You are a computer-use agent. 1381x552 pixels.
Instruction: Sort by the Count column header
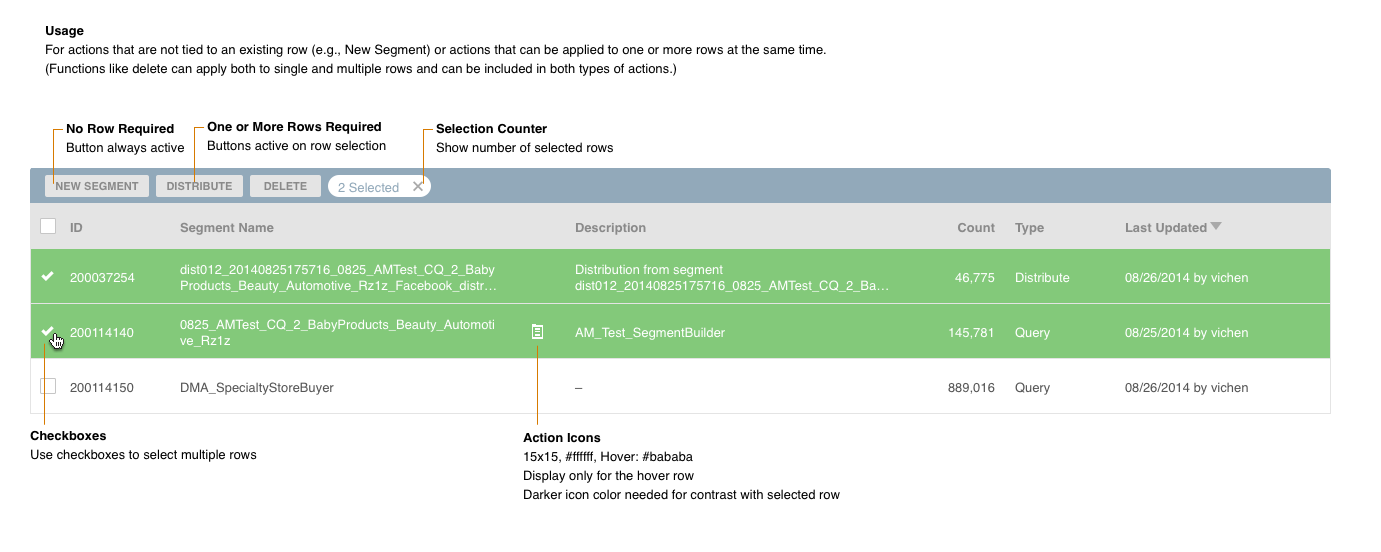point(976,228)
